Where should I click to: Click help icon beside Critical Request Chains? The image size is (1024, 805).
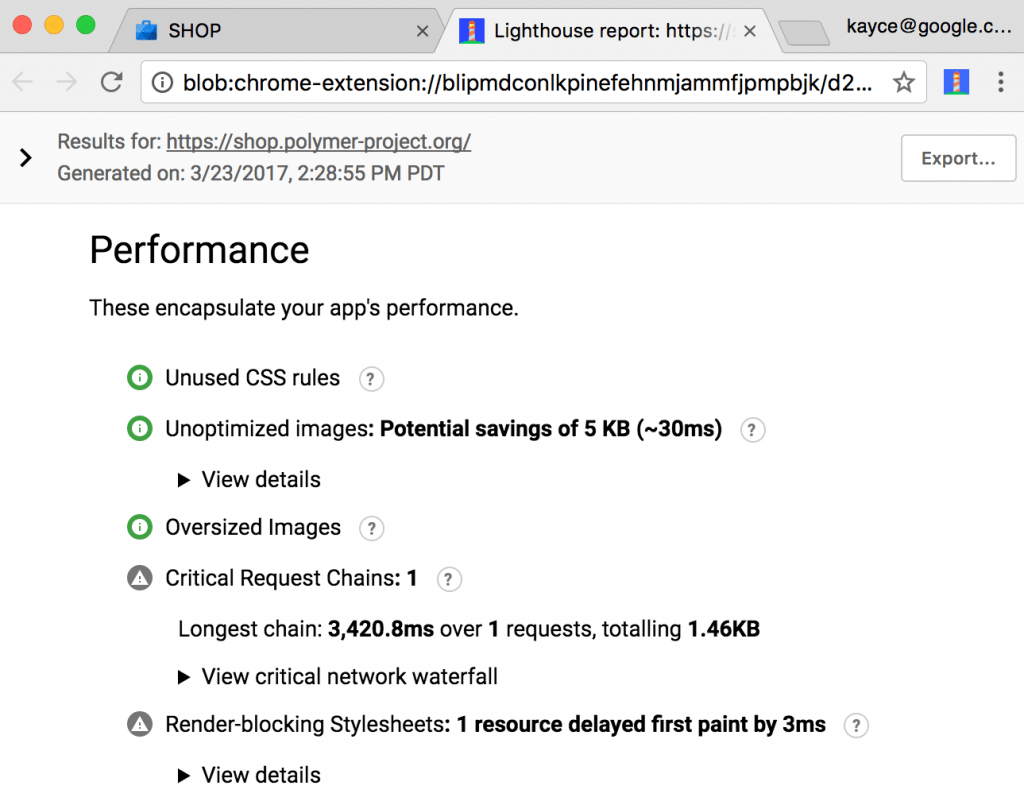click(449, 578)
